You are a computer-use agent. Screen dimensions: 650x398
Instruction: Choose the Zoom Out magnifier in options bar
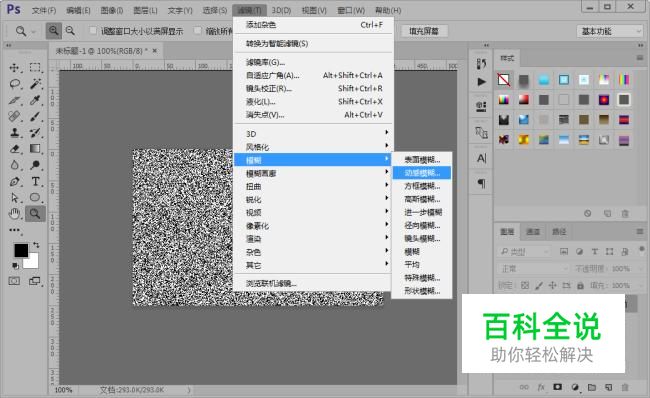(70, 31)
